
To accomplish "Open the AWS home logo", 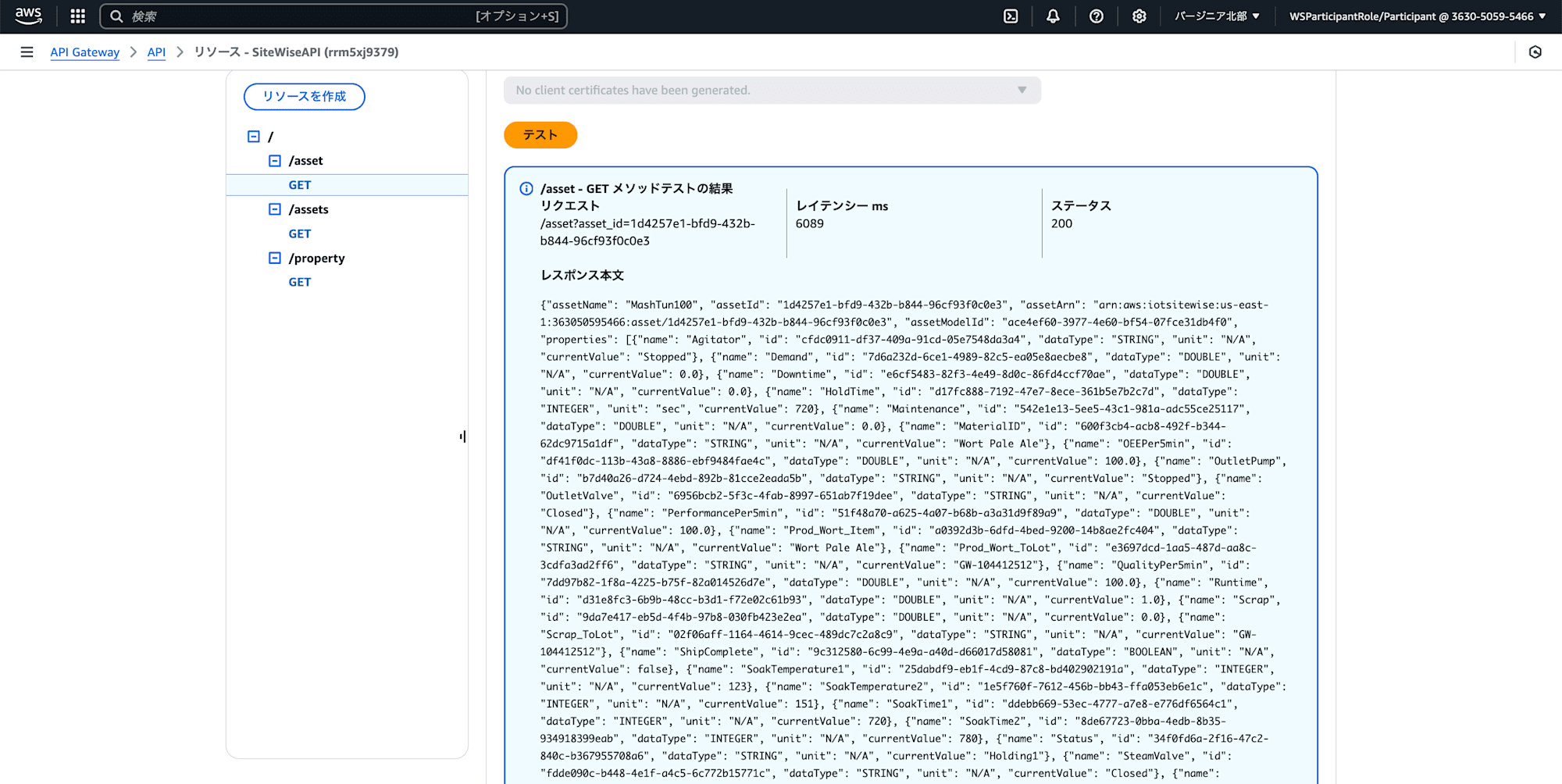I will (28, 16).
